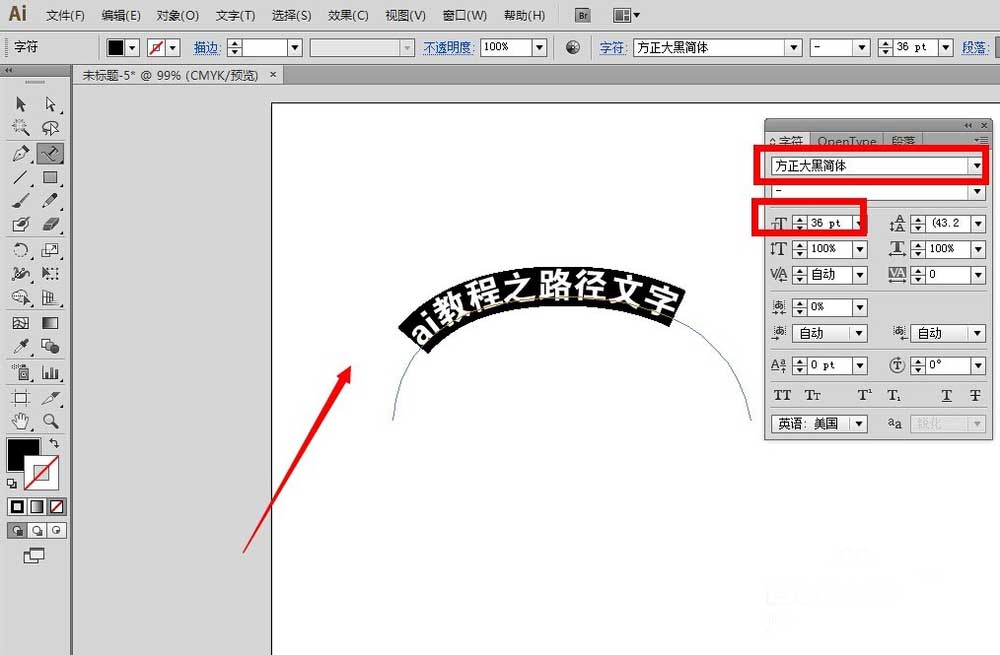
Task: Open arrange documents dropdown
Action: click(626, 15)
